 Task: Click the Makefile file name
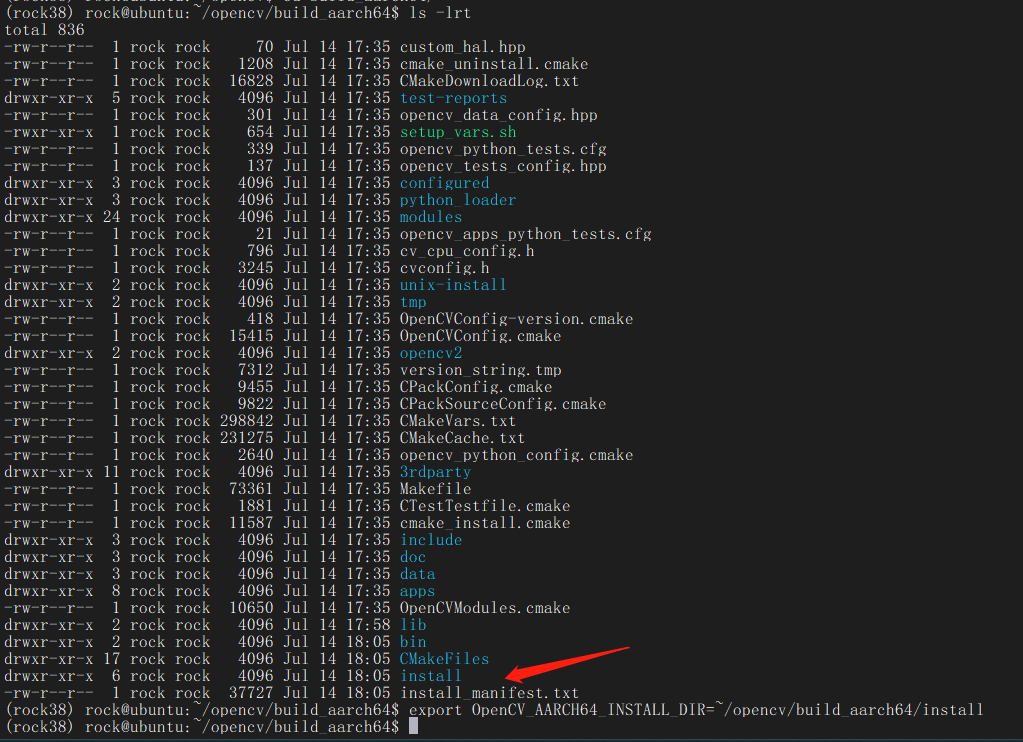coord(435,488)
